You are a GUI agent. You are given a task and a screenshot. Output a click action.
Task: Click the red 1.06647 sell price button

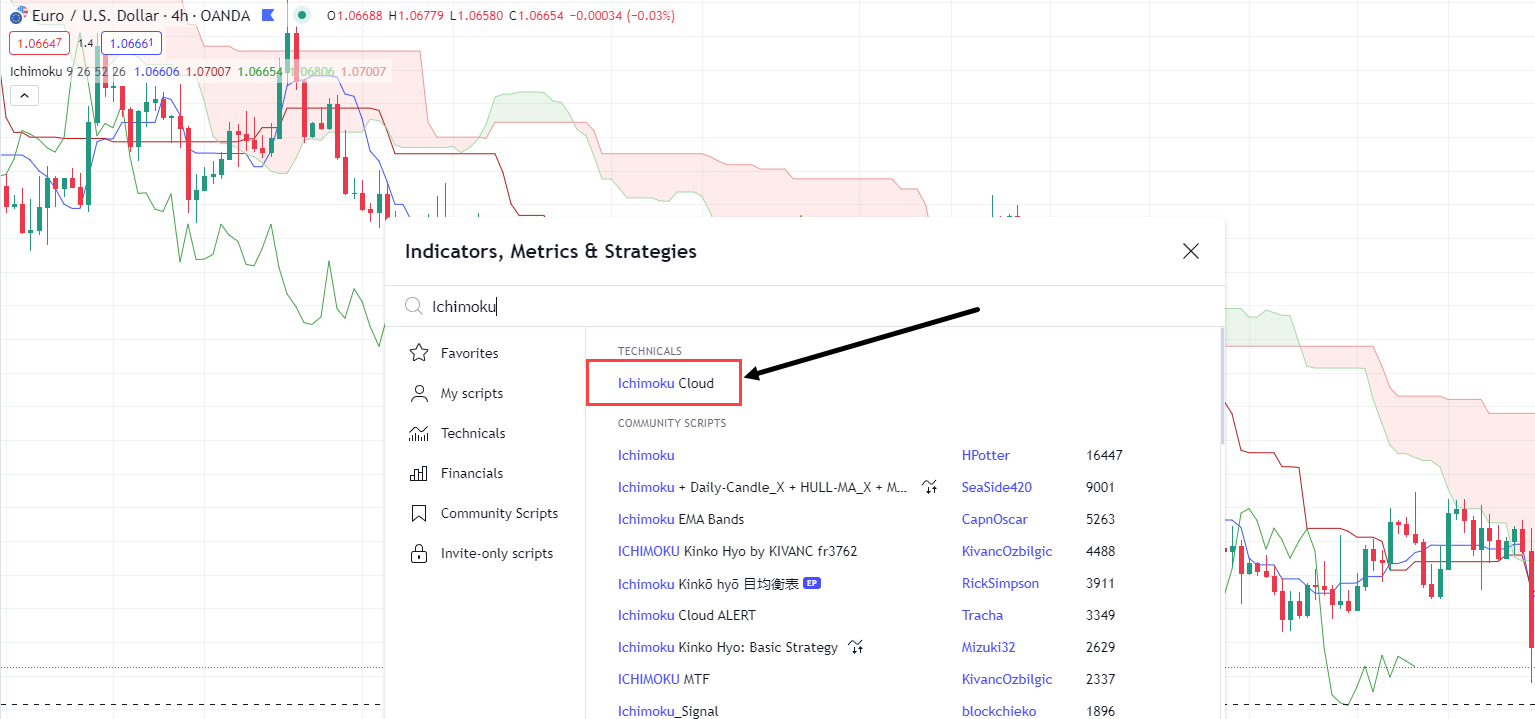click(39, 43)
